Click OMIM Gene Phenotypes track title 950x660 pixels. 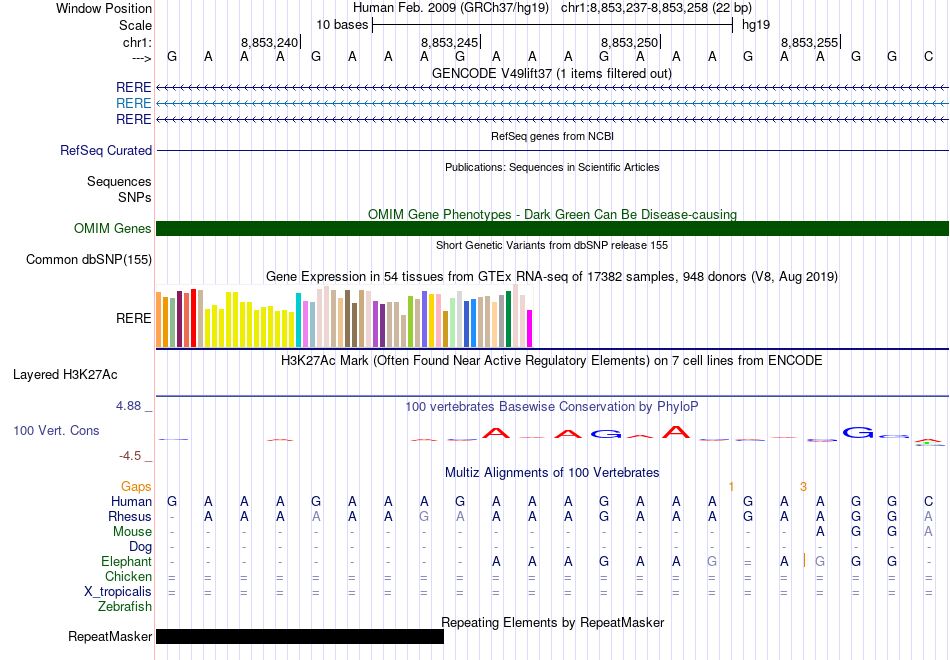click(552, 215)
